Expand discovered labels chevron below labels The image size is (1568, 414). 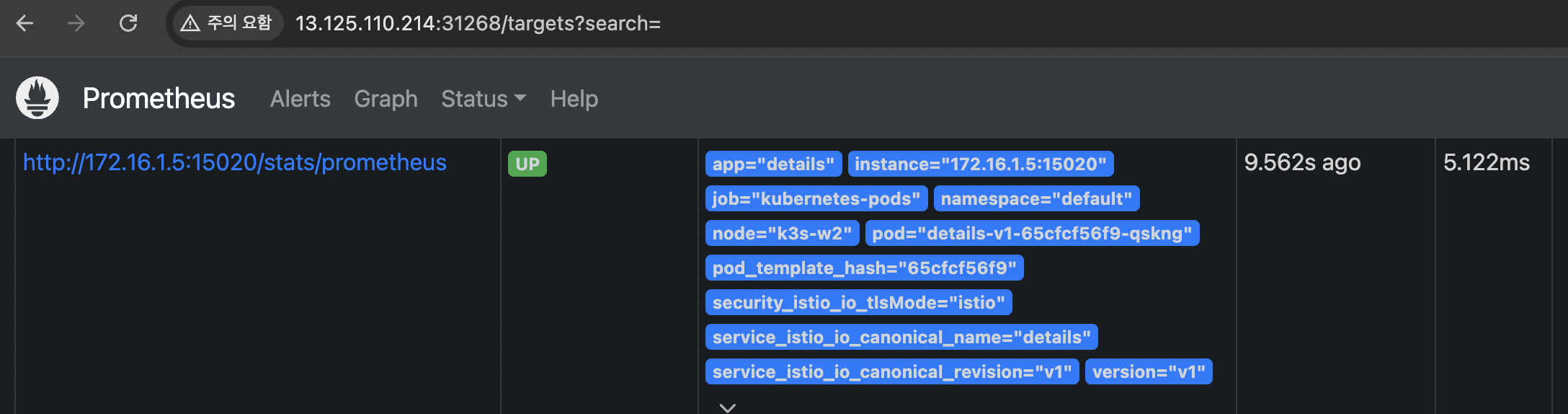728,408
